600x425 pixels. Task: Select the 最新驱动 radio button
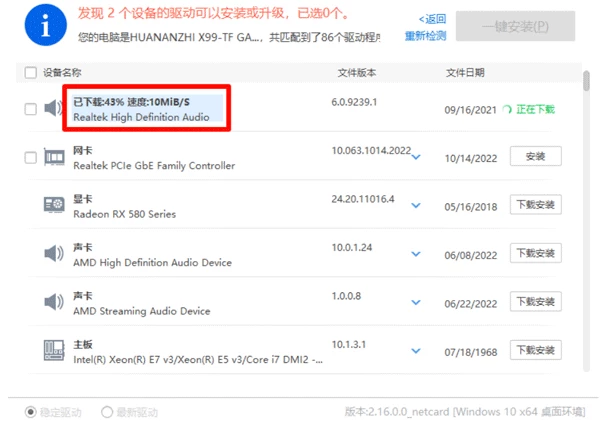click(107, 412)
